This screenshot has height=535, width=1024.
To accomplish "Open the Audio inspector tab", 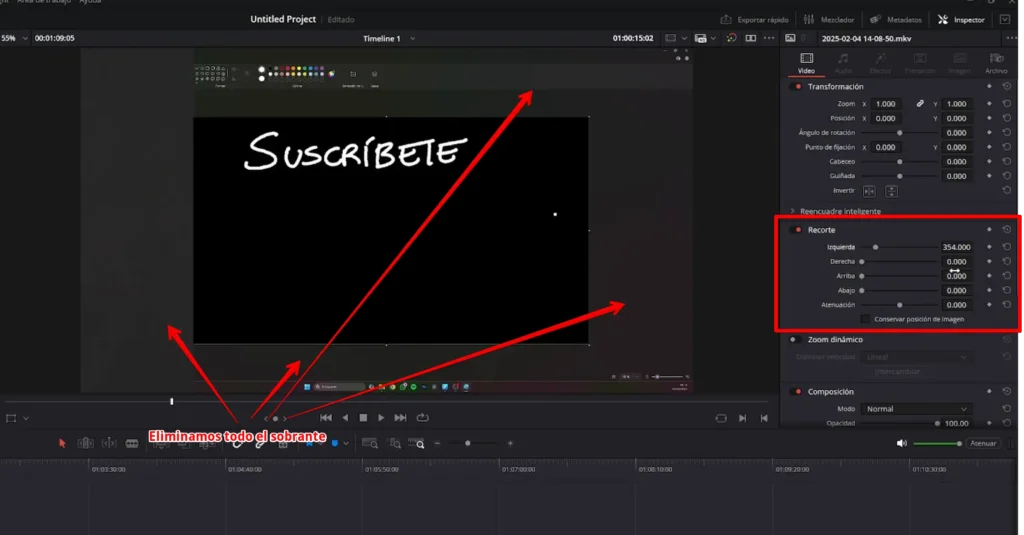I will (x=843, y=63).
